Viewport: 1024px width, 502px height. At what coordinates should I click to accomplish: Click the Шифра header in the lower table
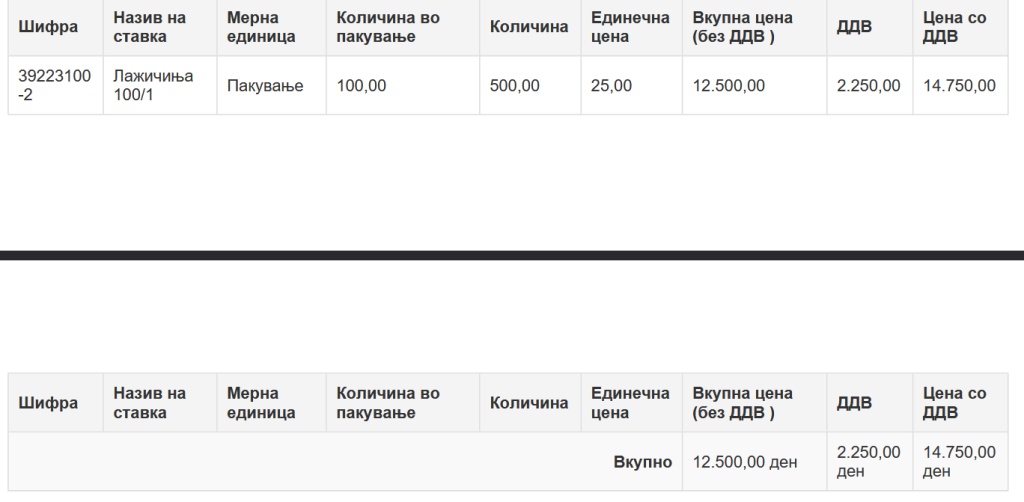[x=48, y=403]
